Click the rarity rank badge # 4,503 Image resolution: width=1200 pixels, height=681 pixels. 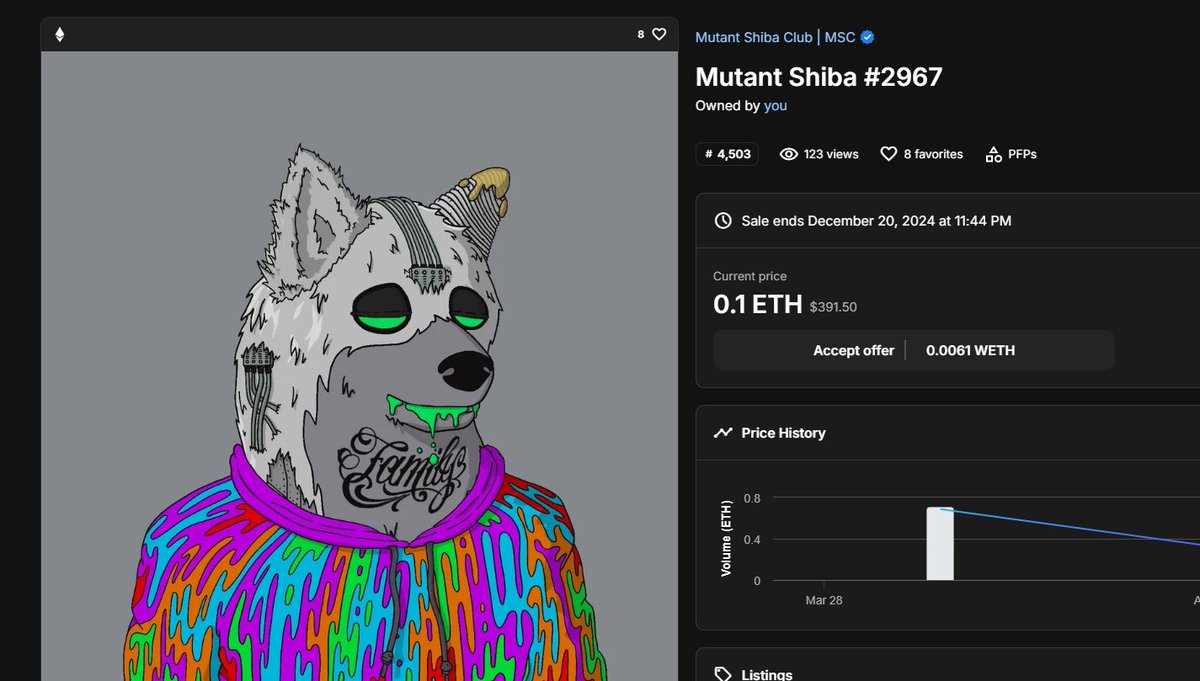[x=727, y=154]
